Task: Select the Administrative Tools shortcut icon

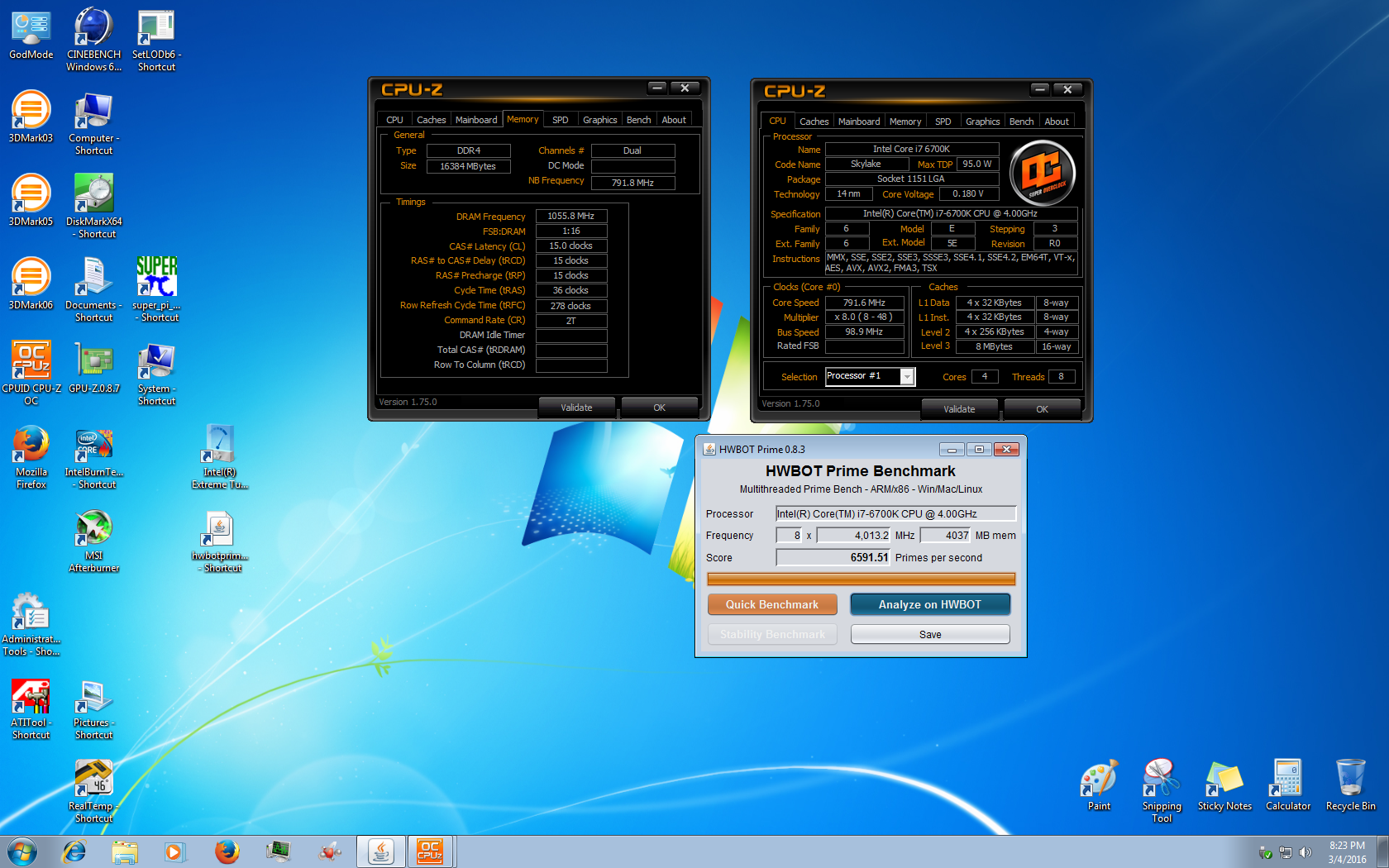Action: pyautogui.click(x=31, y=624)
